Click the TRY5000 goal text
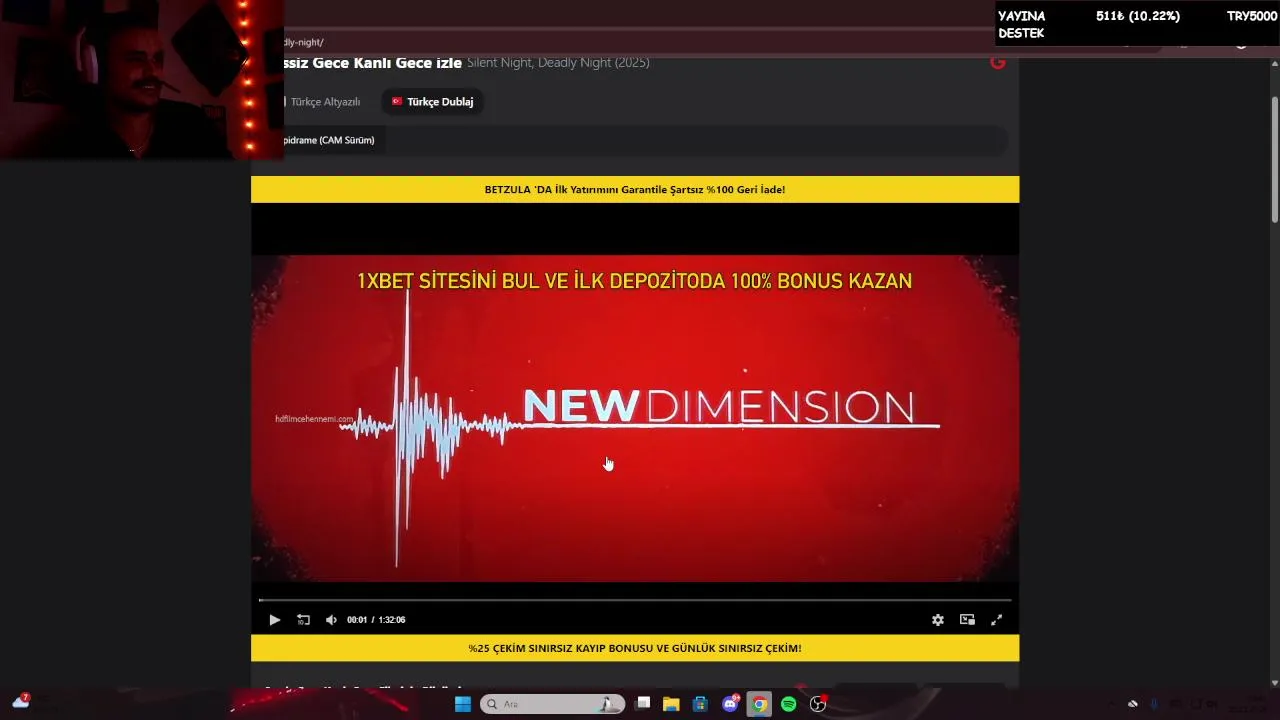1280x720 pixels. (x=1252, y=16)
